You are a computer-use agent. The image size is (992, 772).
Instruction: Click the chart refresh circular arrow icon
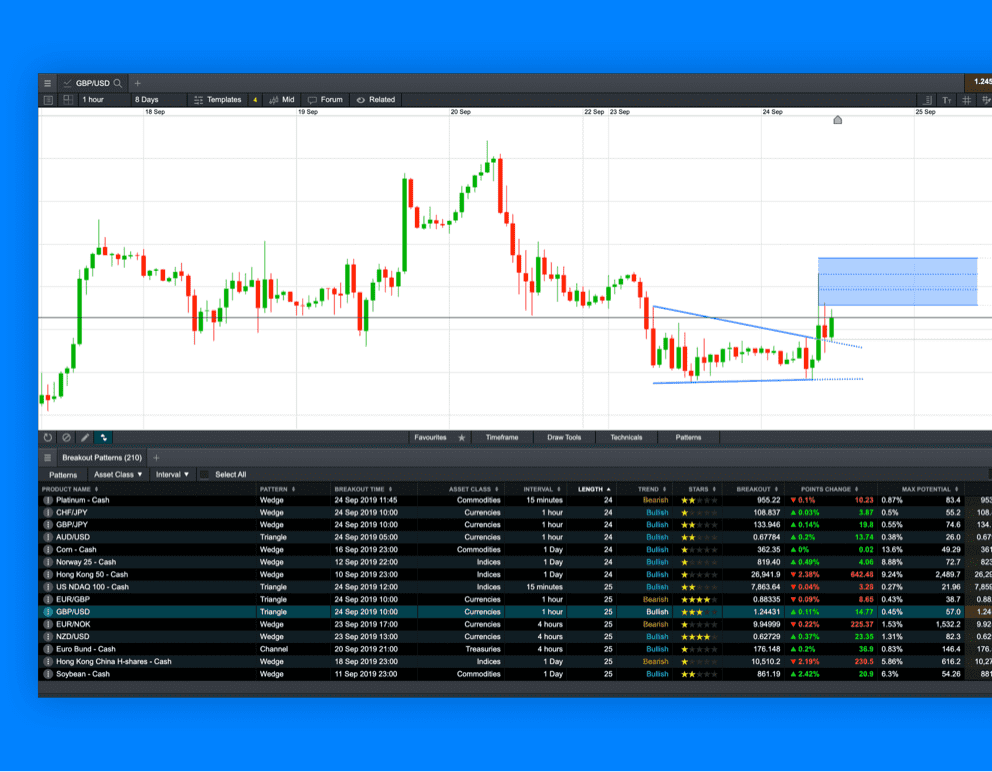[46, 437]
